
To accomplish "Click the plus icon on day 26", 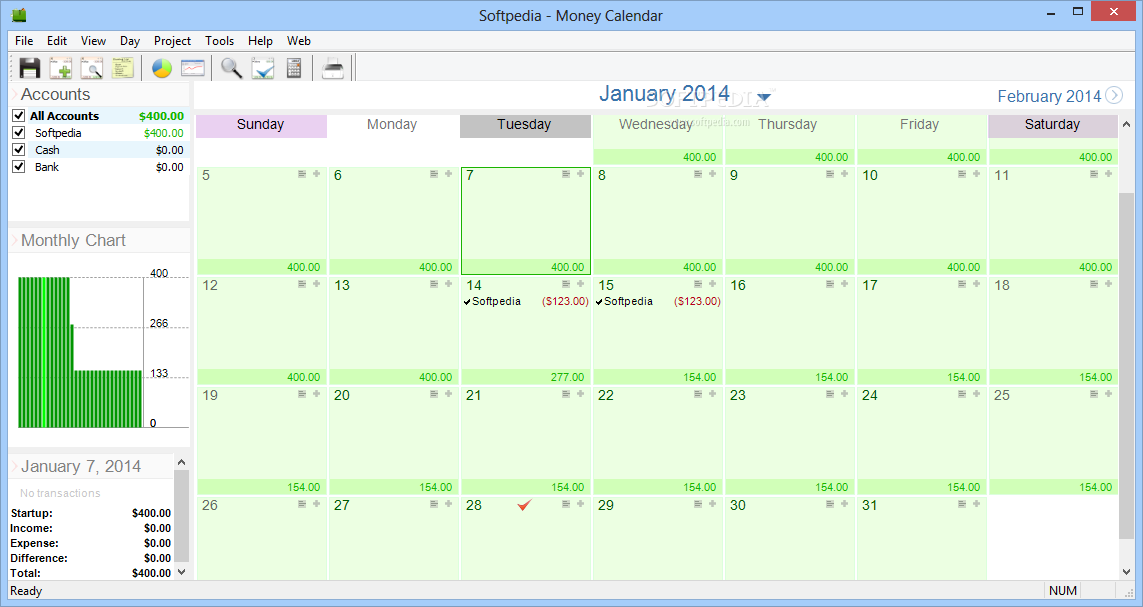I will point(316,504).
